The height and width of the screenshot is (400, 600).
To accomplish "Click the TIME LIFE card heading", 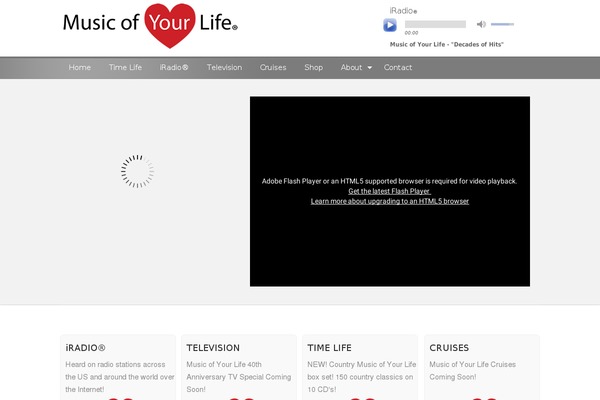I will 329,348.
